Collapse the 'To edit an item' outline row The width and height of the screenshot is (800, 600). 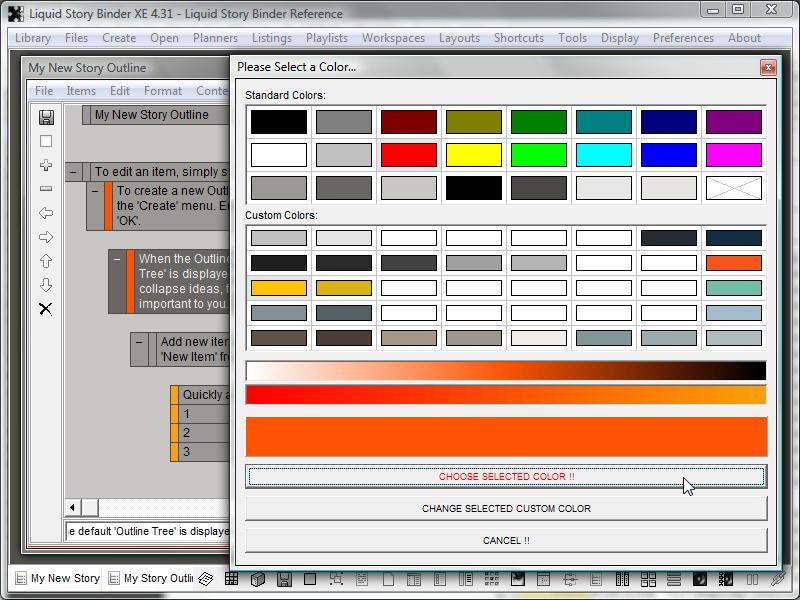[x=74, y=172]
